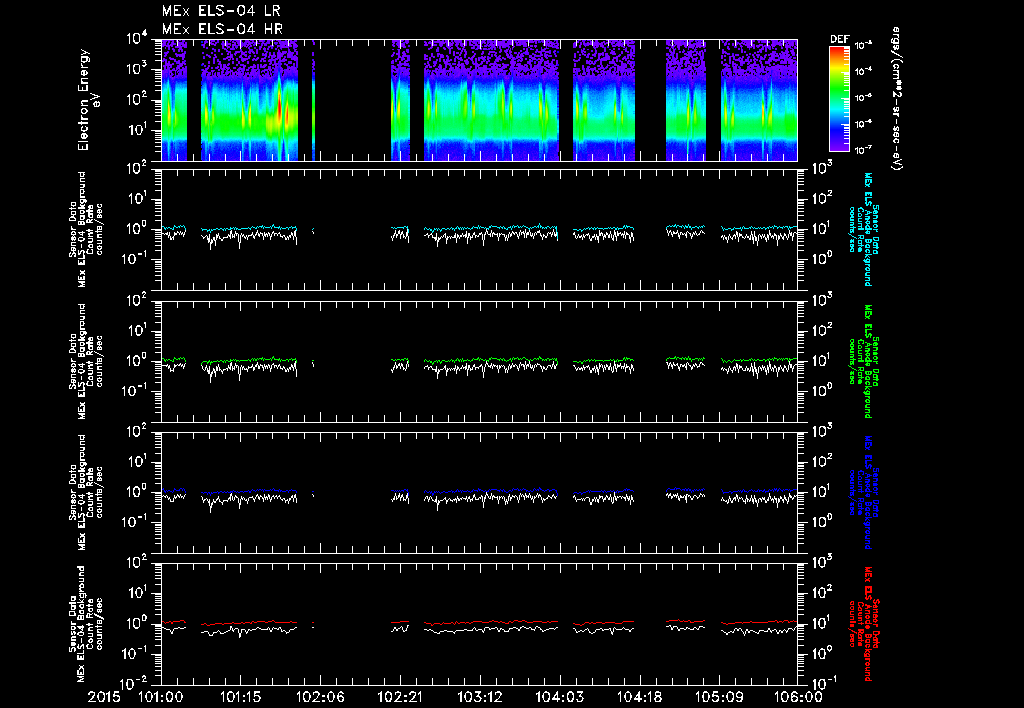Click the 105:09 time axis label
Screen dimensions: 1024x708
pos(718,696)
